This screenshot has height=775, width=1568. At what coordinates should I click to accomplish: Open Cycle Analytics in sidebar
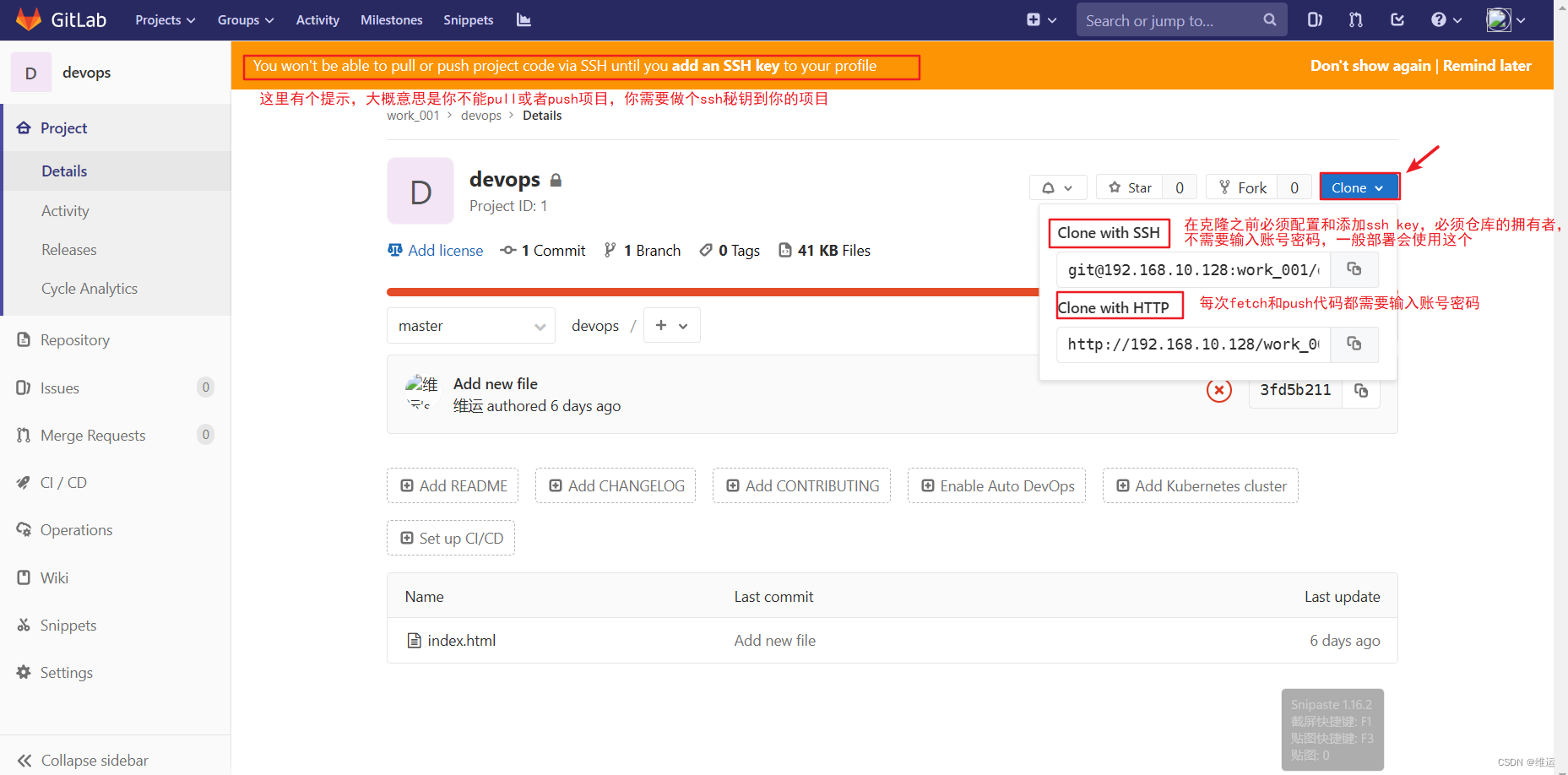[x=90, y=288]
